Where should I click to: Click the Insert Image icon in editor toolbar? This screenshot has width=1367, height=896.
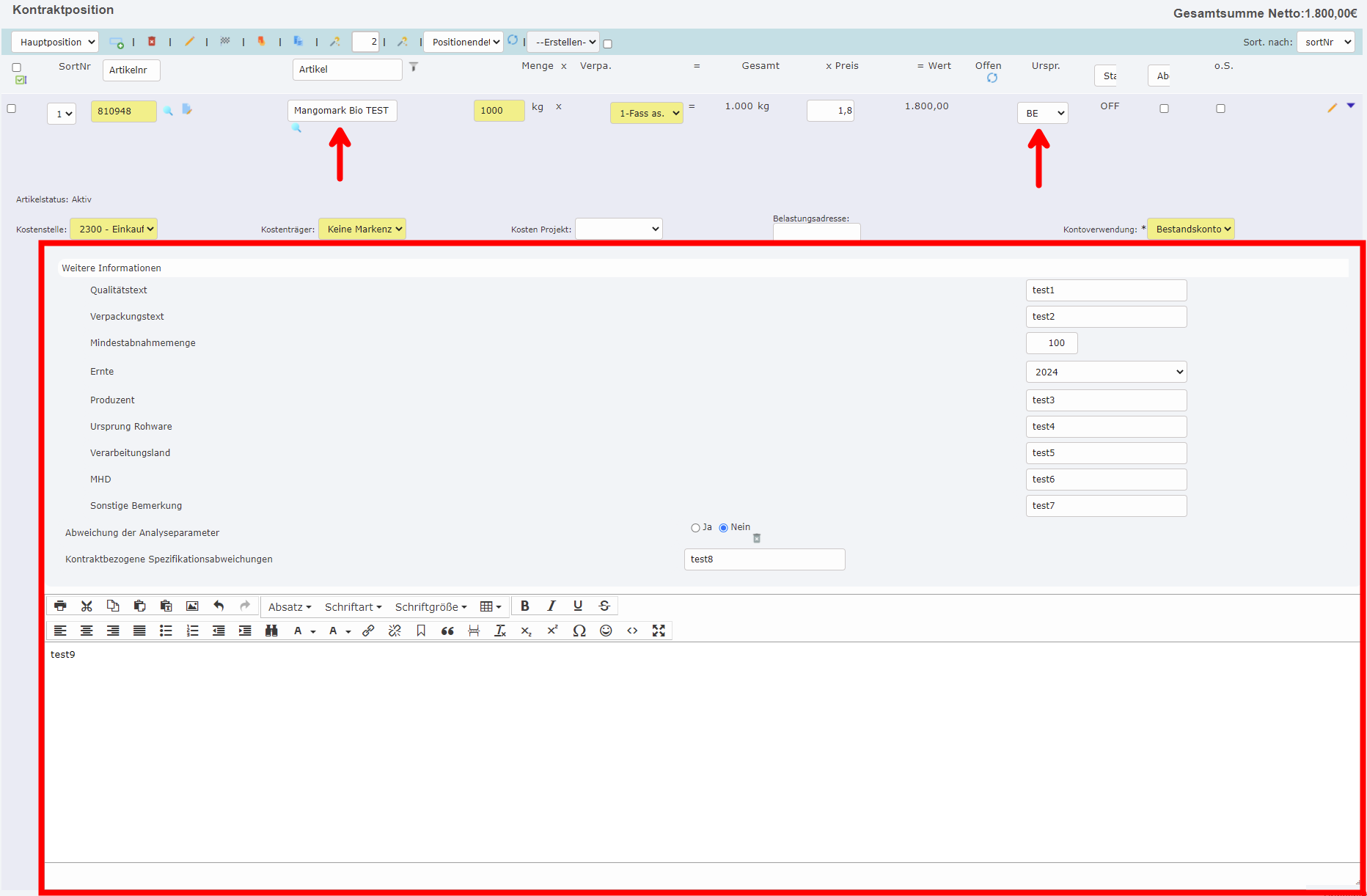192,606
